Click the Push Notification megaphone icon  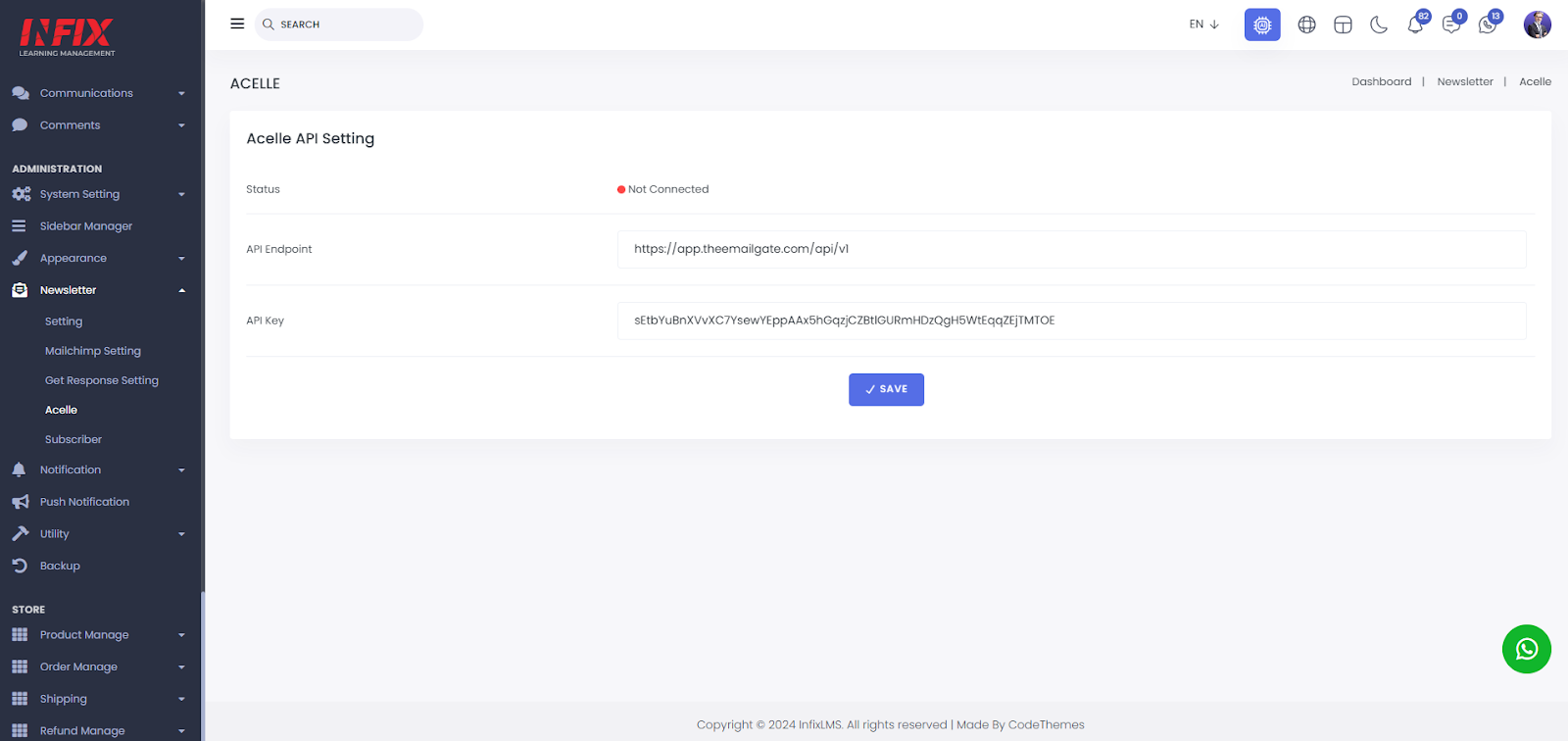click(20, 502)
